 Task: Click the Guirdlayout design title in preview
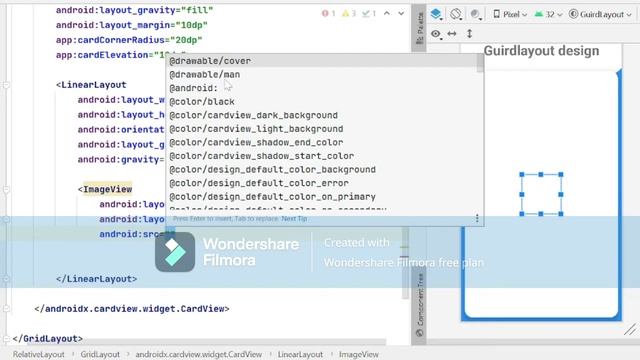click(x=541, y=51)
